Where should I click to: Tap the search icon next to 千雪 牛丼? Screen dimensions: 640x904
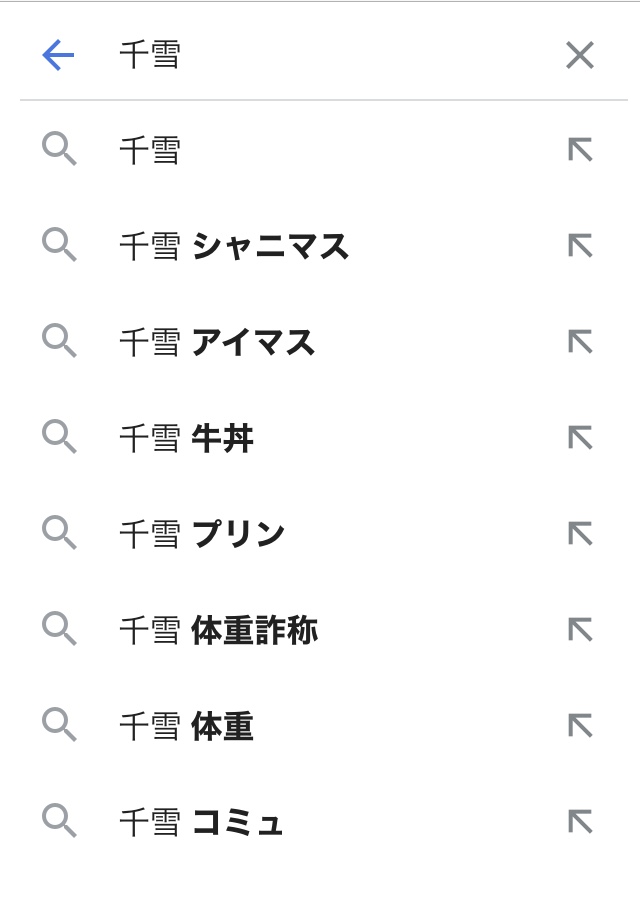coord(59,438)
